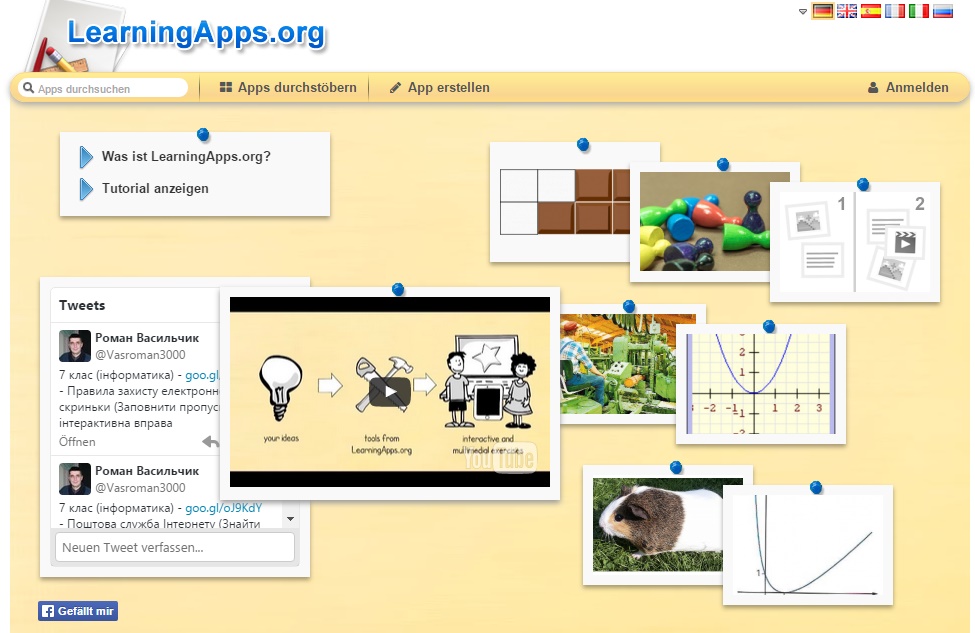Image resolution: width=975 pixels, height=633 pixels.
Task: Open 'App erstellen' in the navigation bar
Action: coord(440,88)
